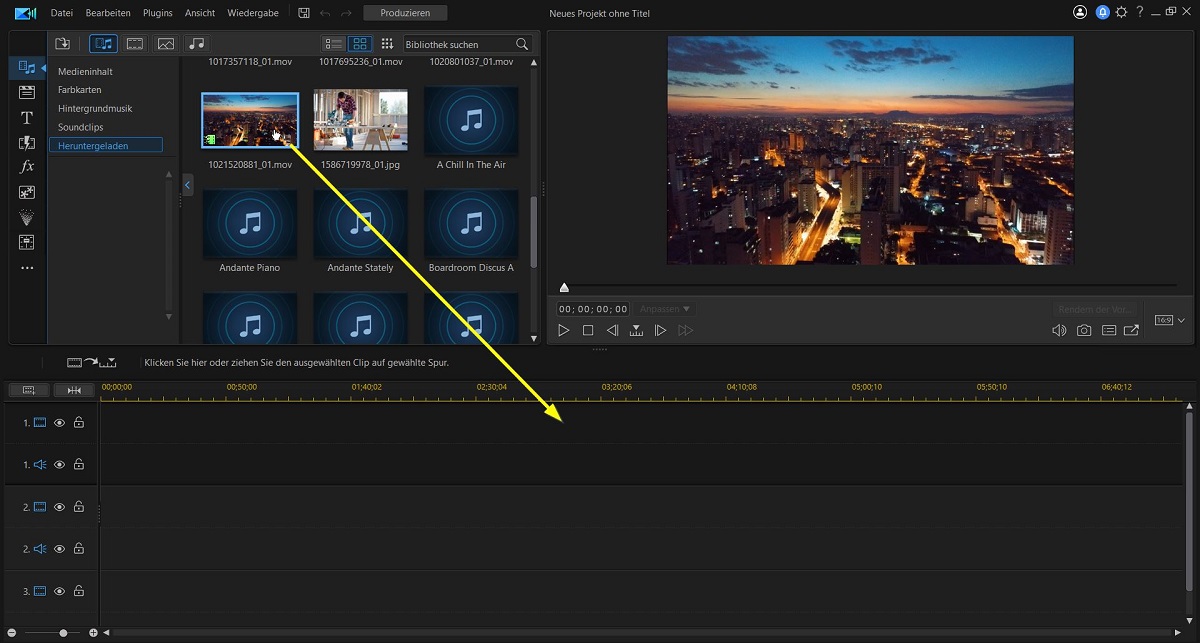Toggle visibility eye on video track 1

[x=59, y=423]
